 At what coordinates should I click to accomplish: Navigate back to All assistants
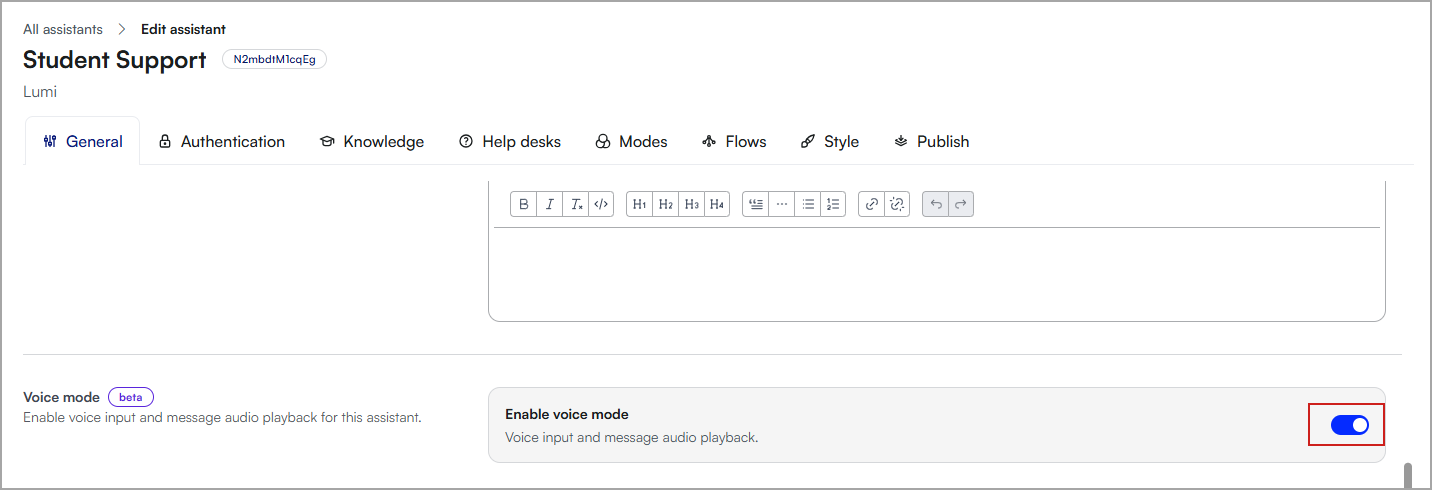click(63, 29)
